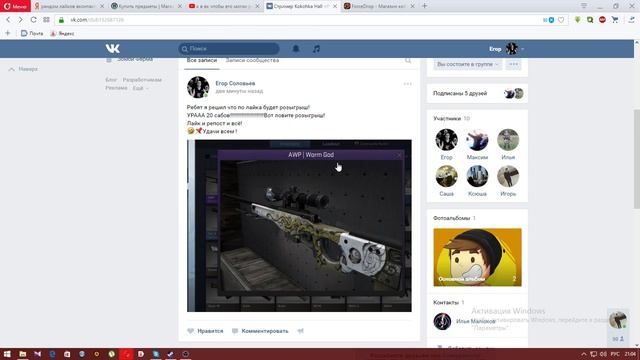Open the Егор account menu dropdown
The image size is (640, 360).
[507, 49]
